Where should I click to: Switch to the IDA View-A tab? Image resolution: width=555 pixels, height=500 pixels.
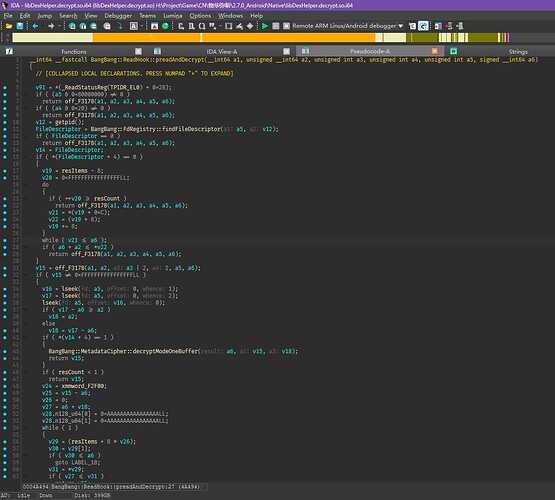222,51
